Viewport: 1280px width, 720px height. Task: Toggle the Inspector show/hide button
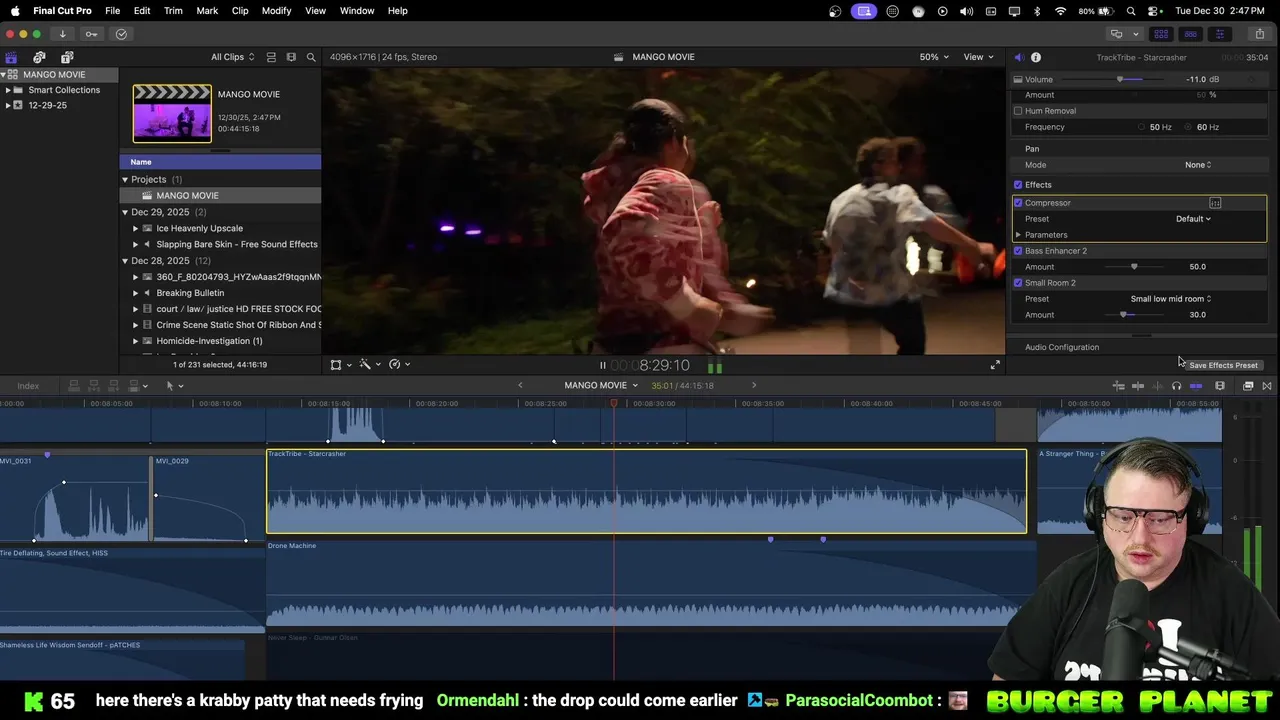pyautogui.click(x=1219, y=34)
